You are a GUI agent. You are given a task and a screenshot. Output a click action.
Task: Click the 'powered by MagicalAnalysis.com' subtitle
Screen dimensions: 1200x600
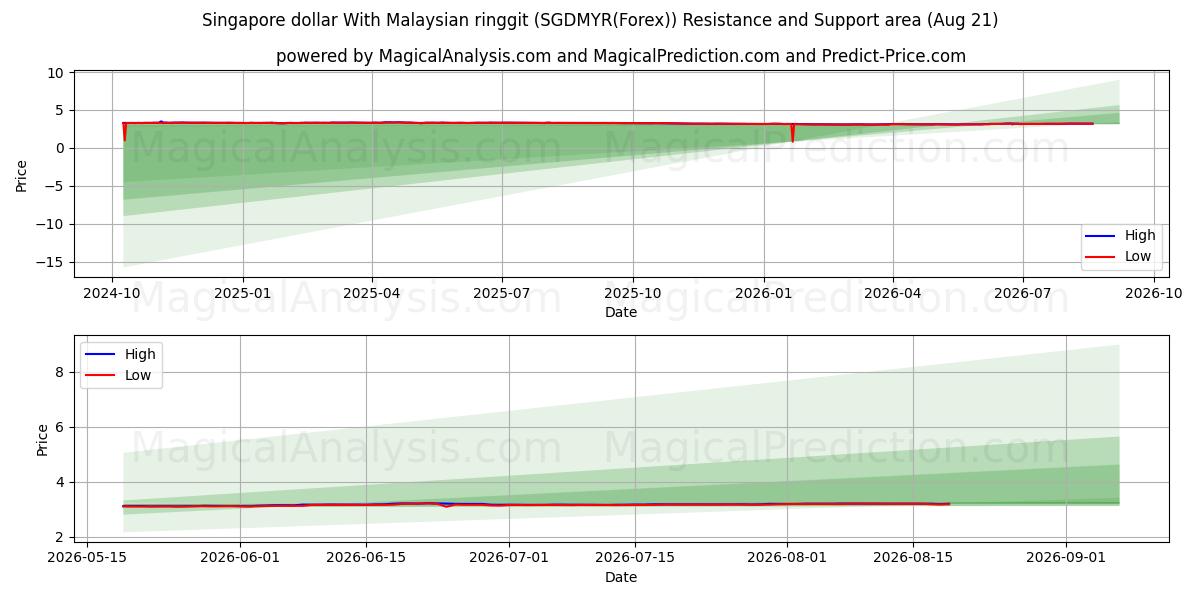pyautogui.click(x=621, y=56)
